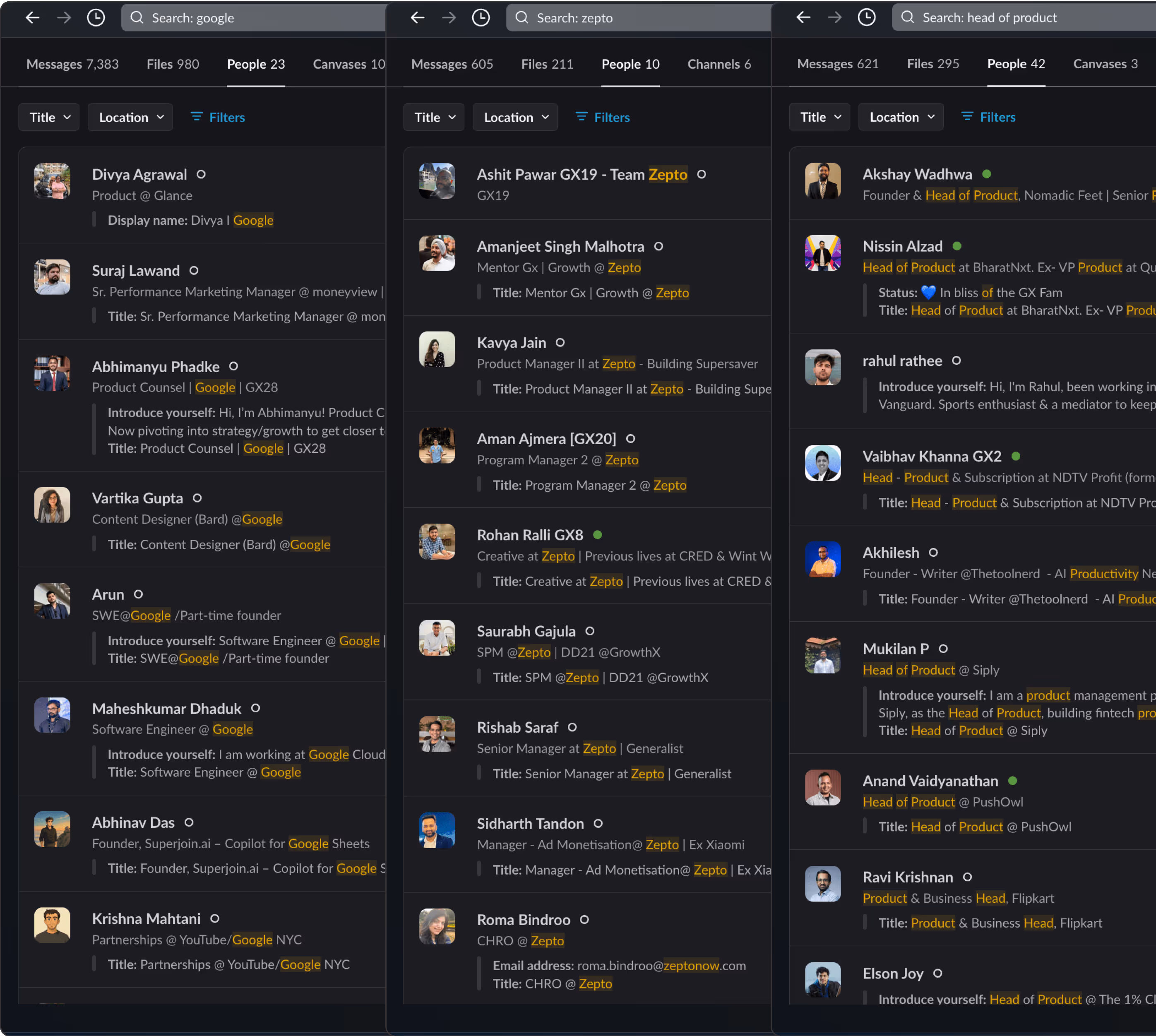The image size is (1156, 1036).
Task: Switch to Files 211 tab
Action: (547, 64)
